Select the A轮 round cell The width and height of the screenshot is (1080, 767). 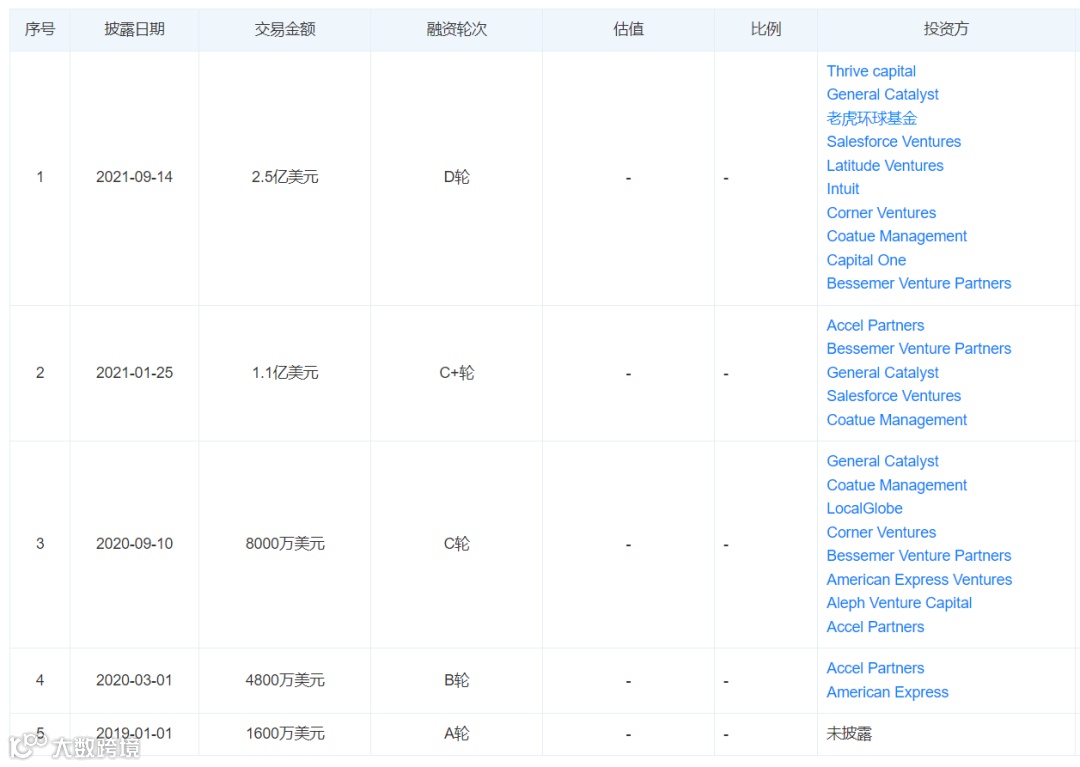click(x=457, y=733)
